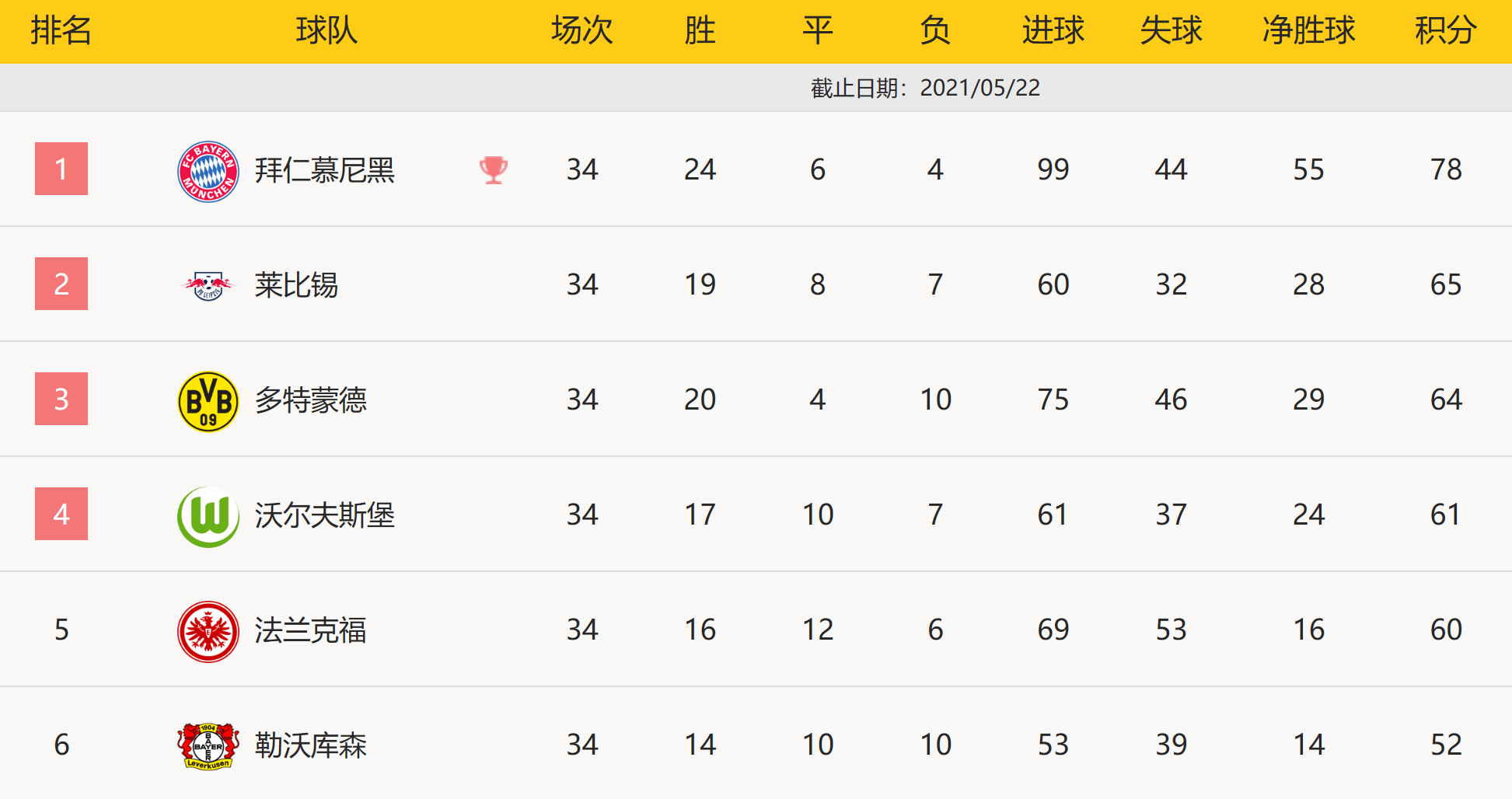Click the RB Leipzig club logo
Viewport: 1512px width, 799px height.
pos(208,285)
